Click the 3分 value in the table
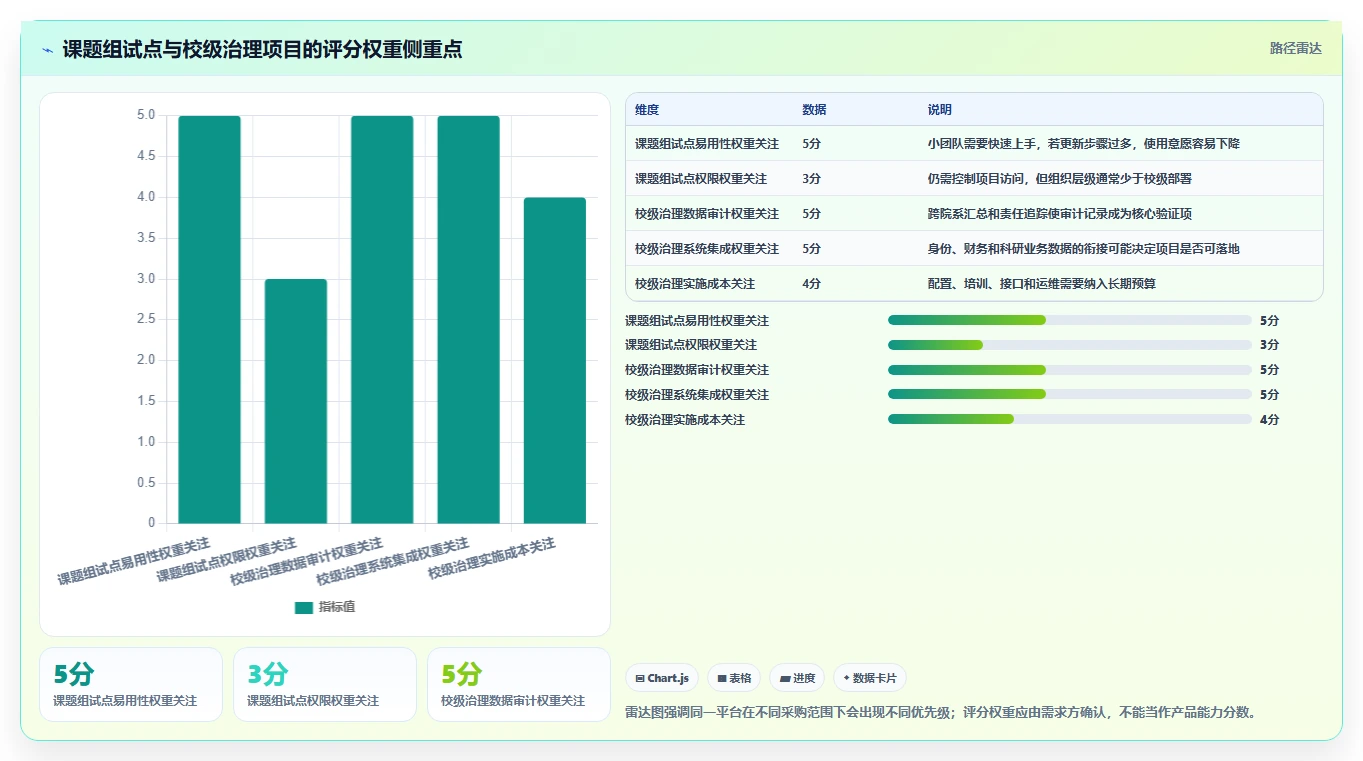 811,179
